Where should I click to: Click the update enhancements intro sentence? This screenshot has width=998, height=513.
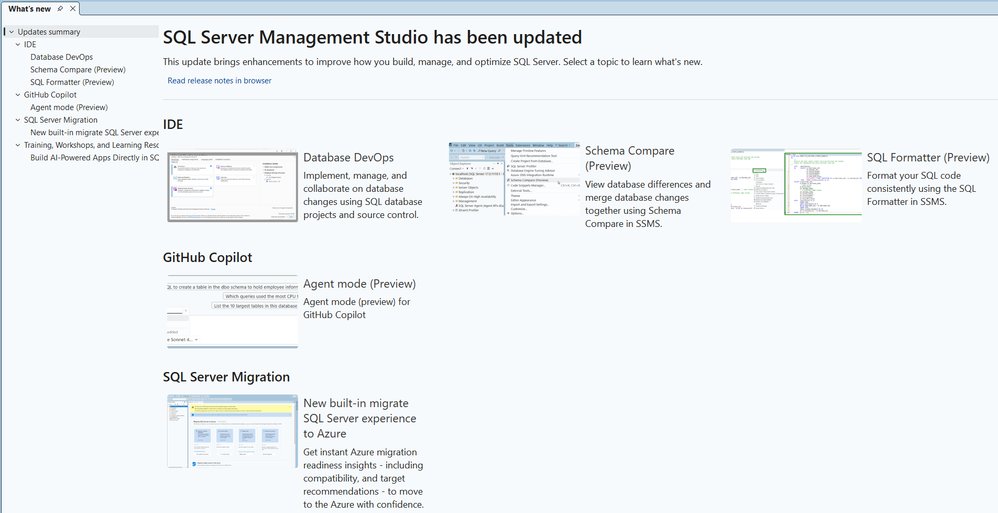click(x=432, y=62)
